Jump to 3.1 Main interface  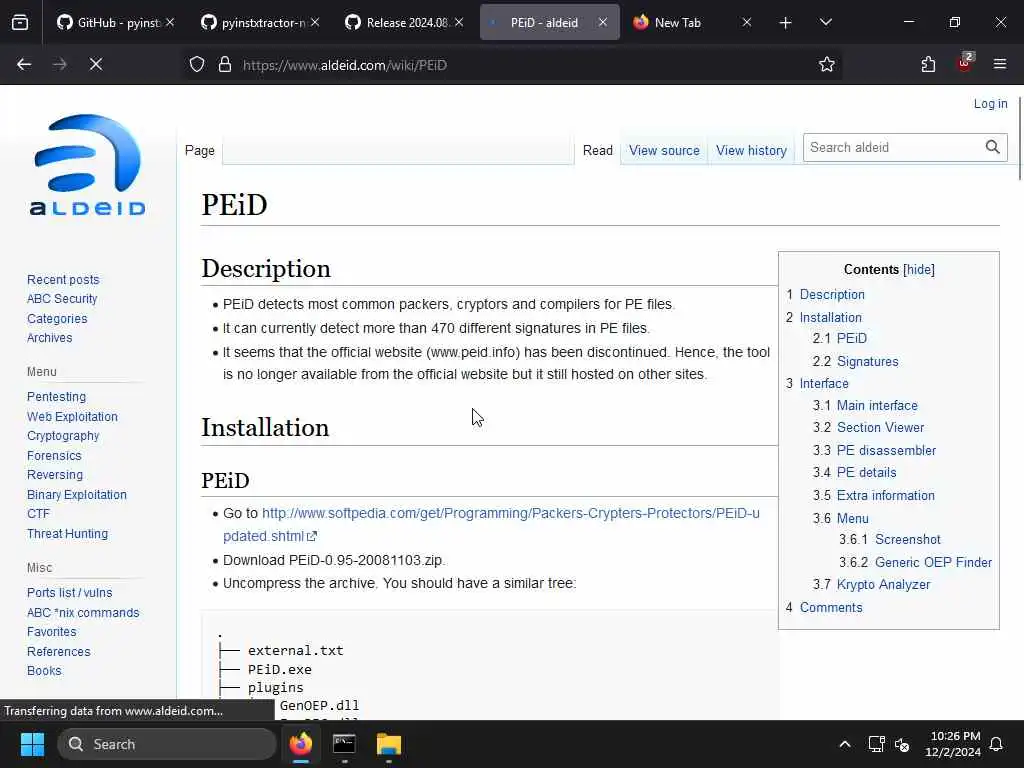[877, 406]
